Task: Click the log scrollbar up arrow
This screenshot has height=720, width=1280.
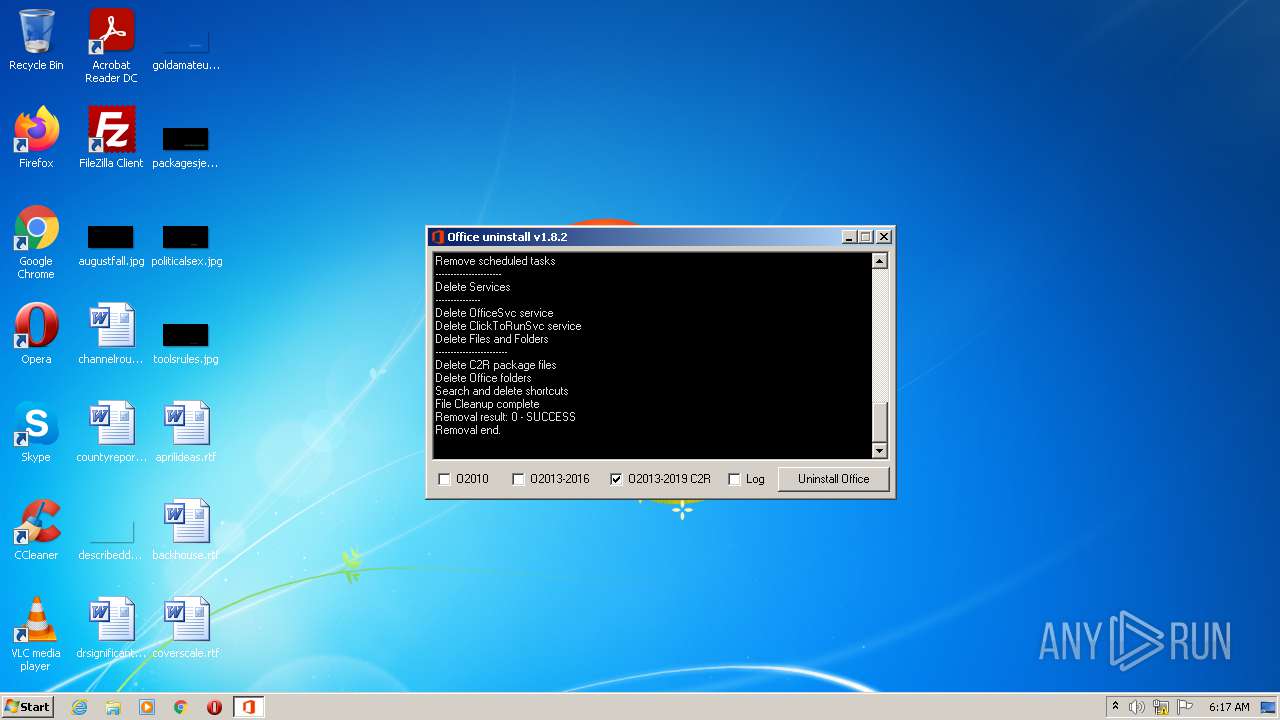Action: pyautogui.click(x=880, y=261)
